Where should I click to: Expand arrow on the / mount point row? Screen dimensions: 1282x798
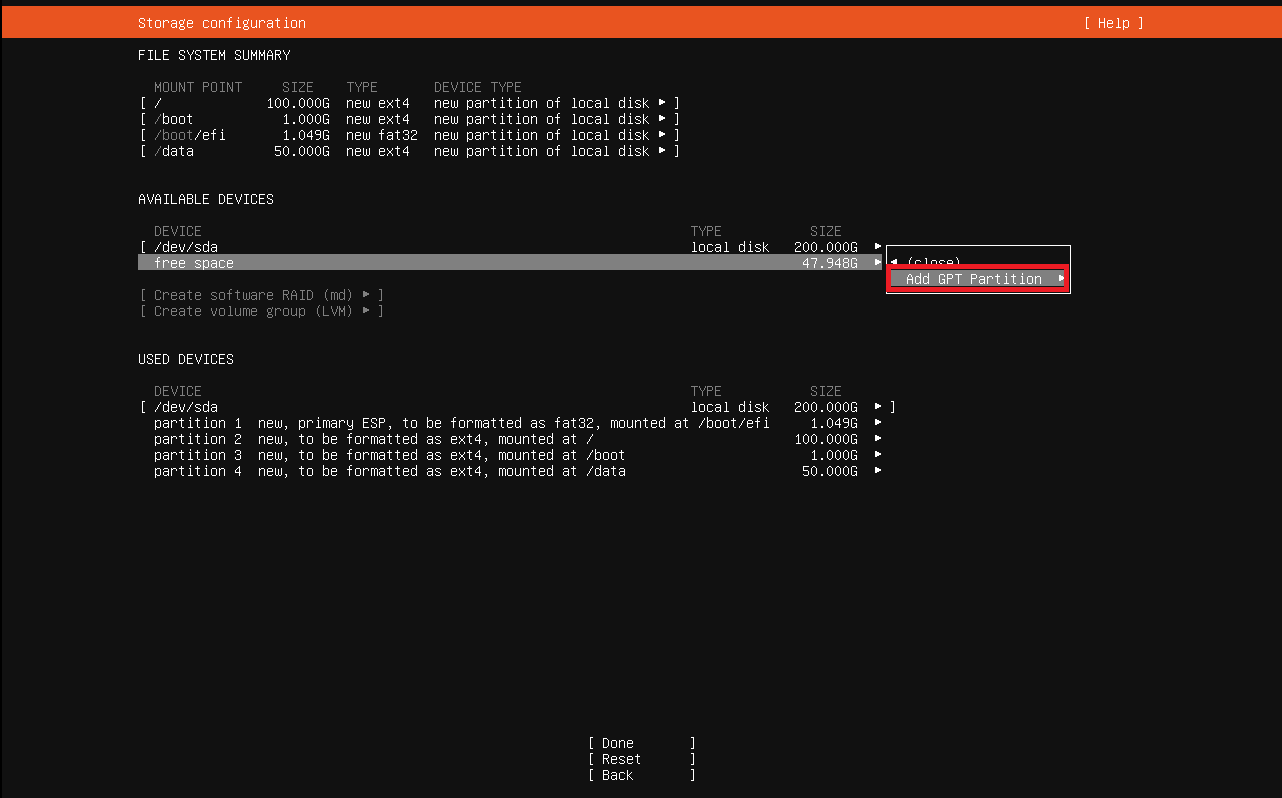(x=662, y=103)
